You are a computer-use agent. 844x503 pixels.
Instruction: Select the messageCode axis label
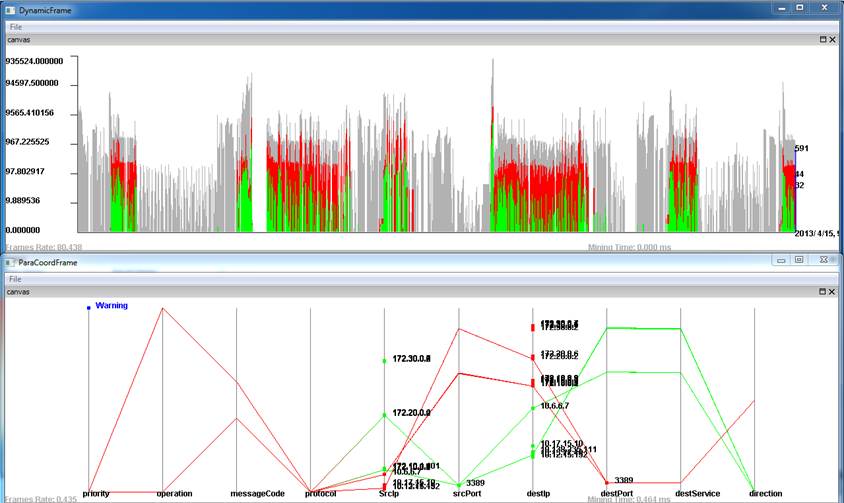point(257,493)
